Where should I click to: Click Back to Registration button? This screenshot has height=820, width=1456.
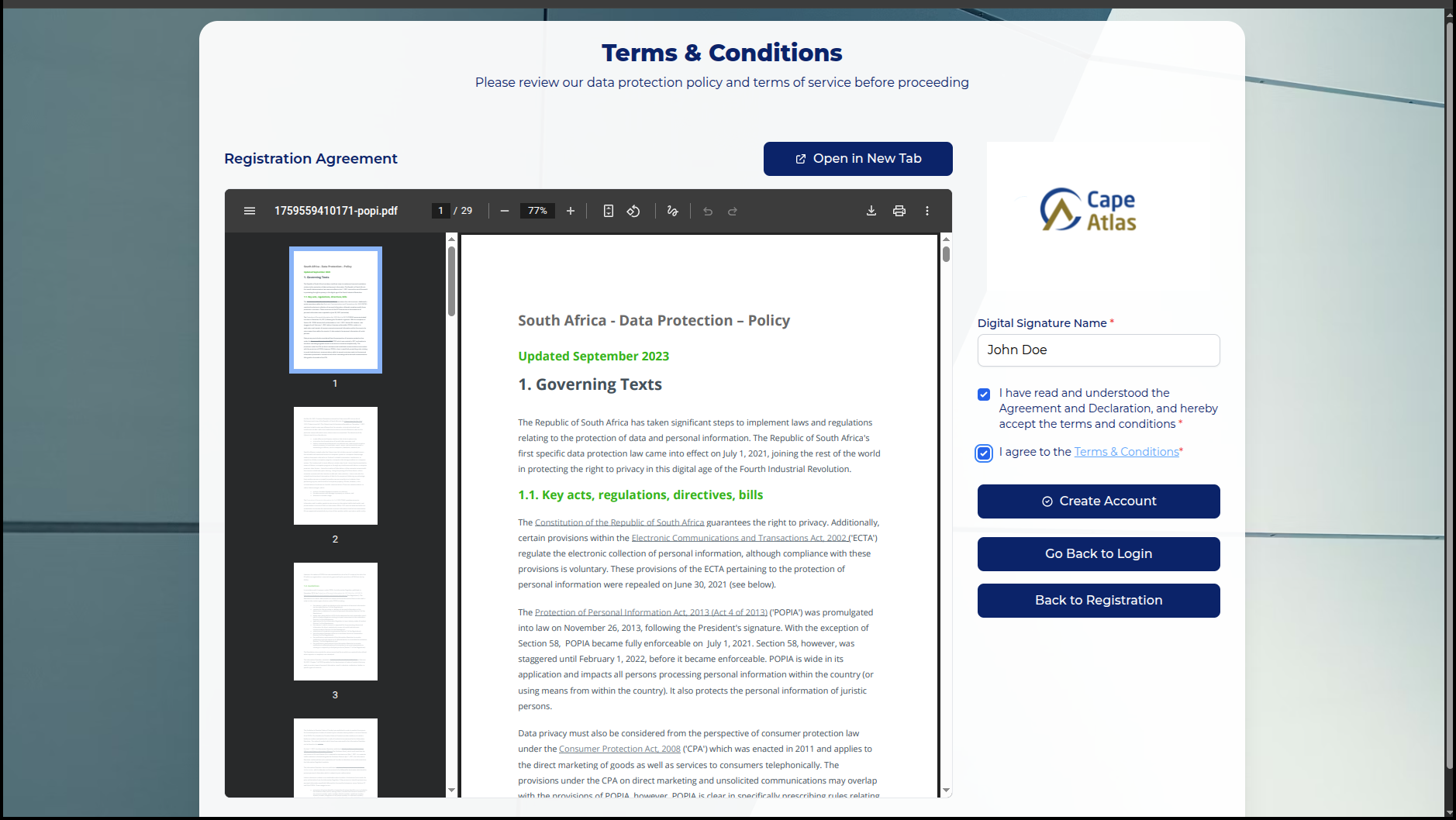(1099, 601)
